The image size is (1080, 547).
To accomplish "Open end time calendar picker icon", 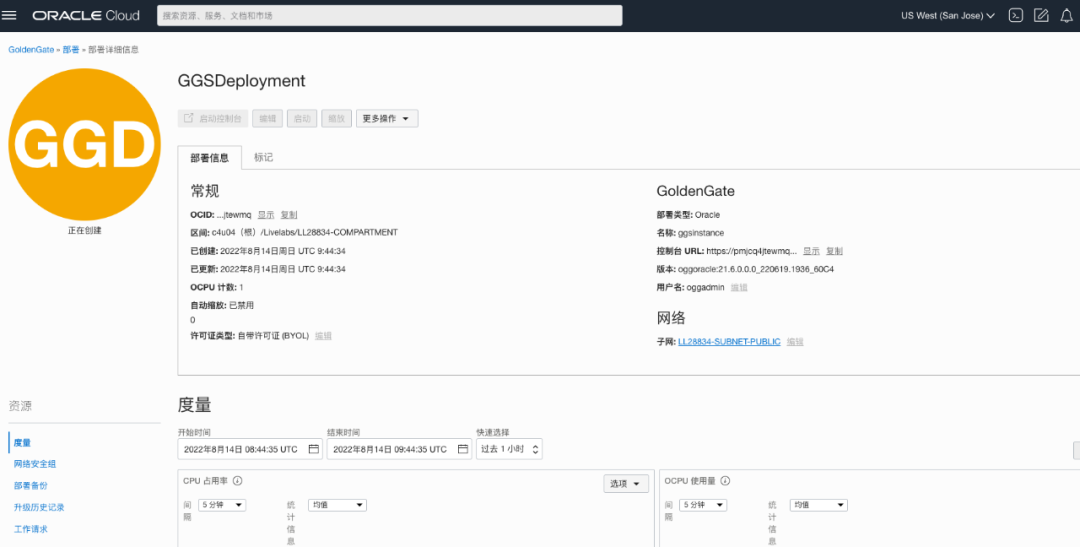I will pos(463,449).
